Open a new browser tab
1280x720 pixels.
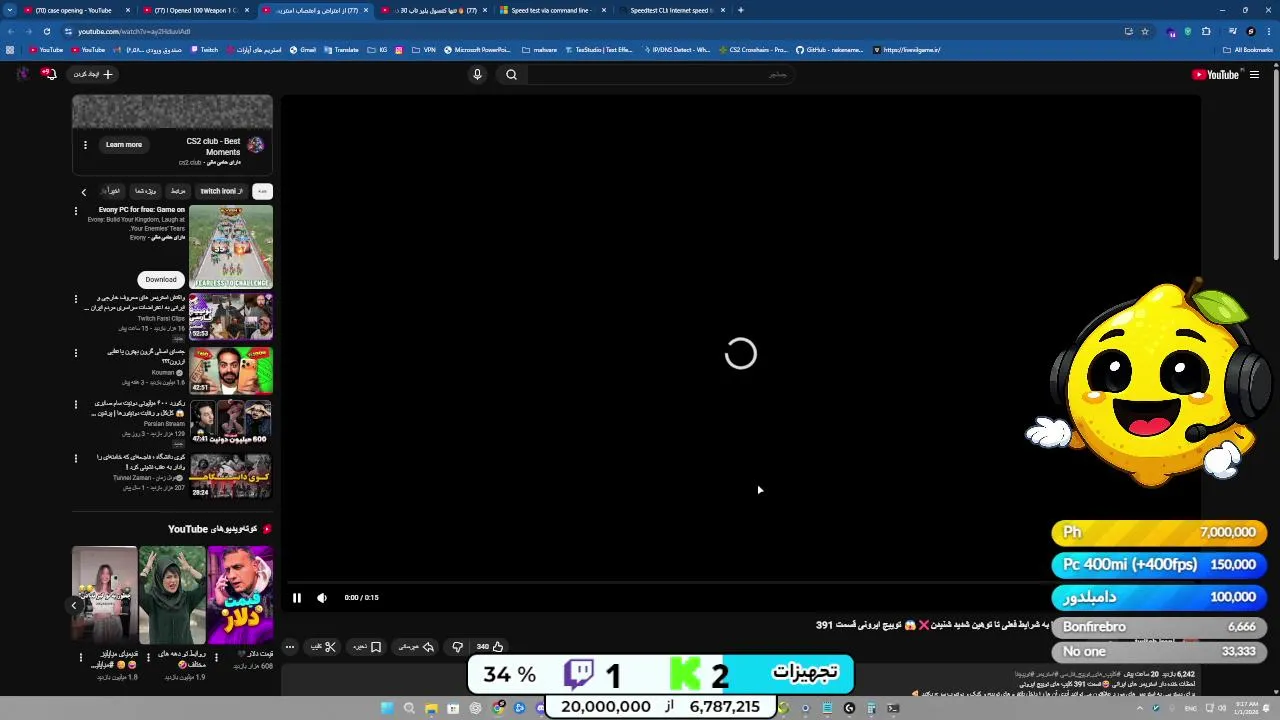tap(740, 10)
